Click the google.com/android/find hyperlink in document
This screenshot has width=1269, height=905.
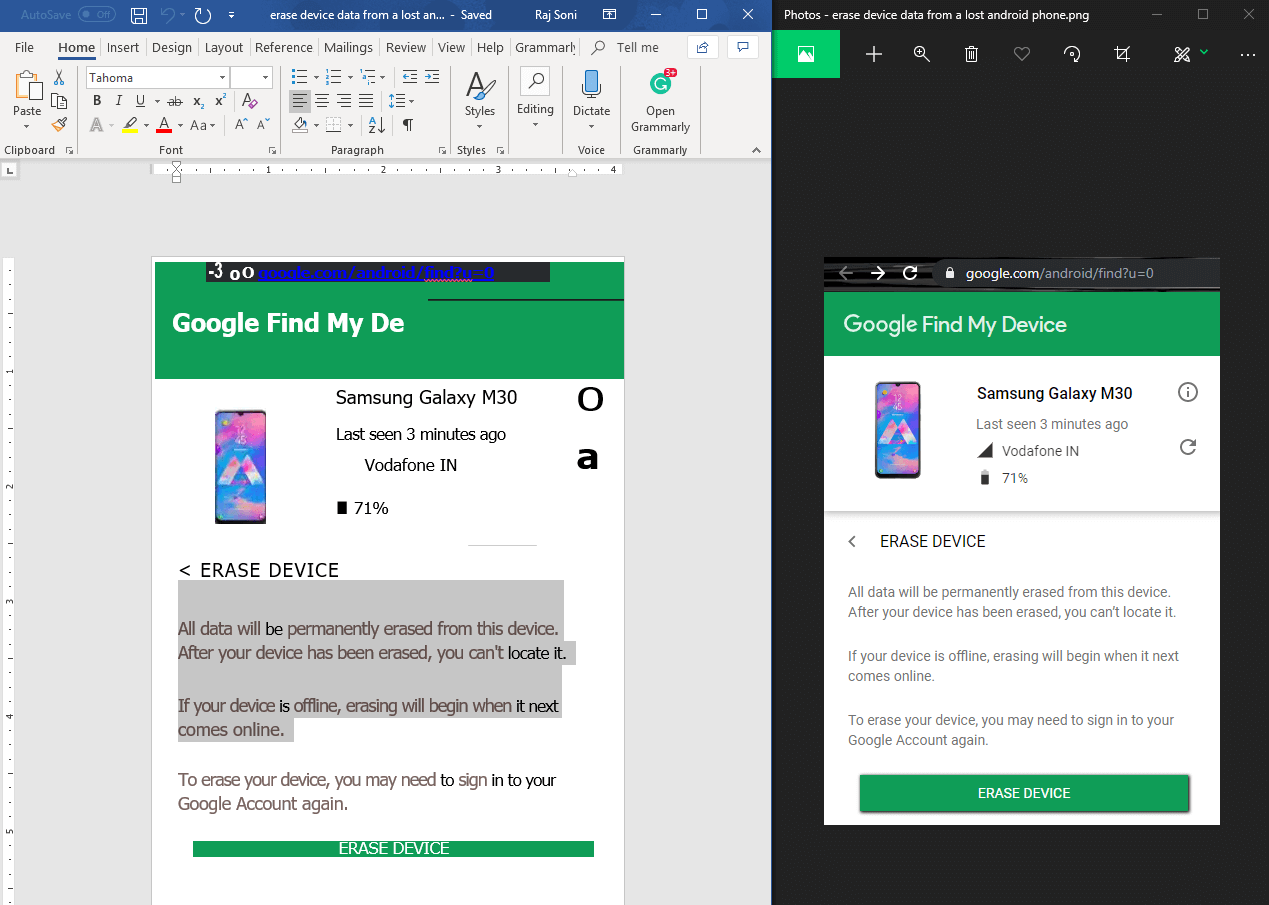click(376, 273)
